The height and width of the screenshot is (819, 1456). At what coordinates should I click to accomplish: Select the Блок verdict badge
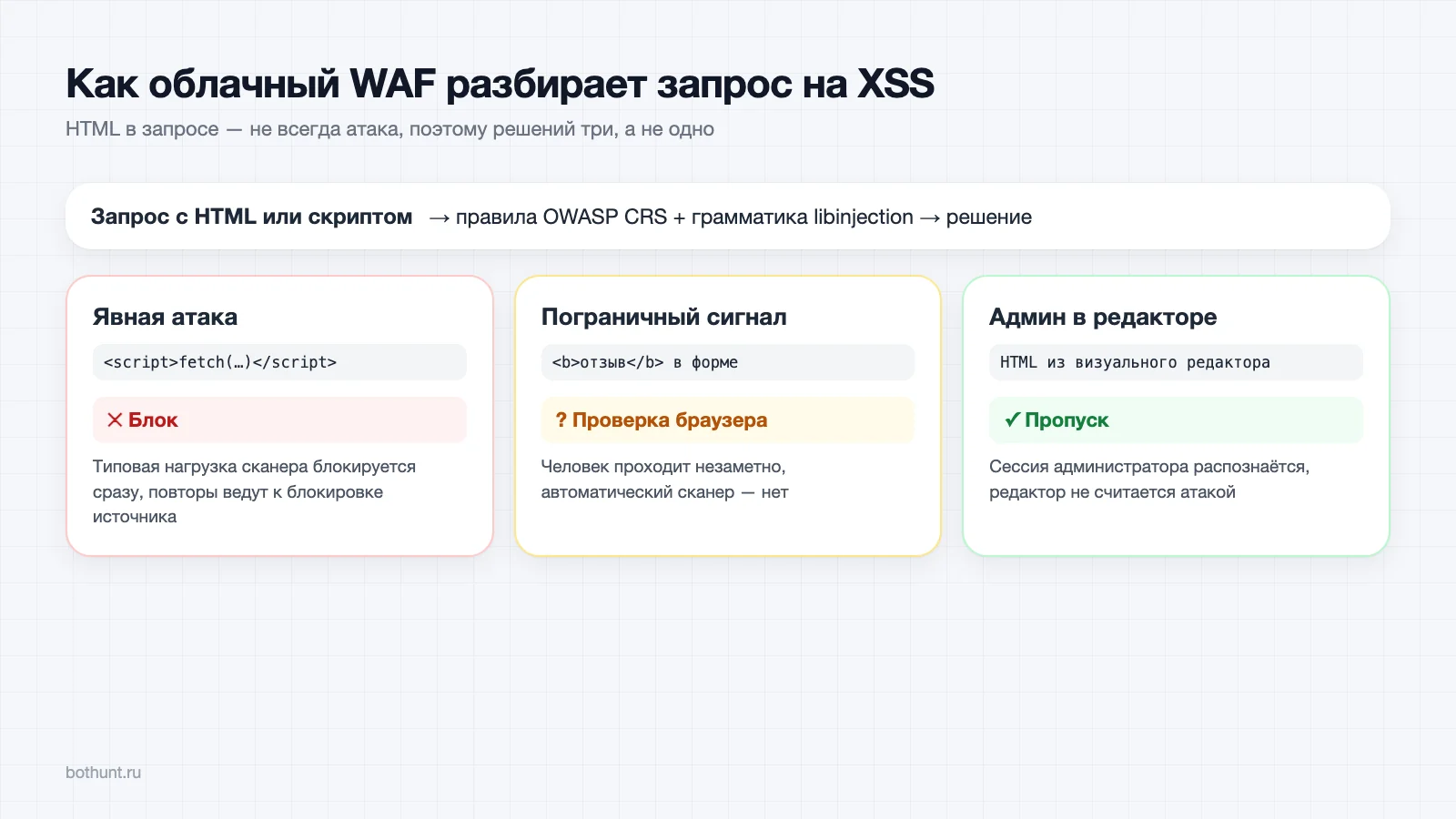coord(279,420)
